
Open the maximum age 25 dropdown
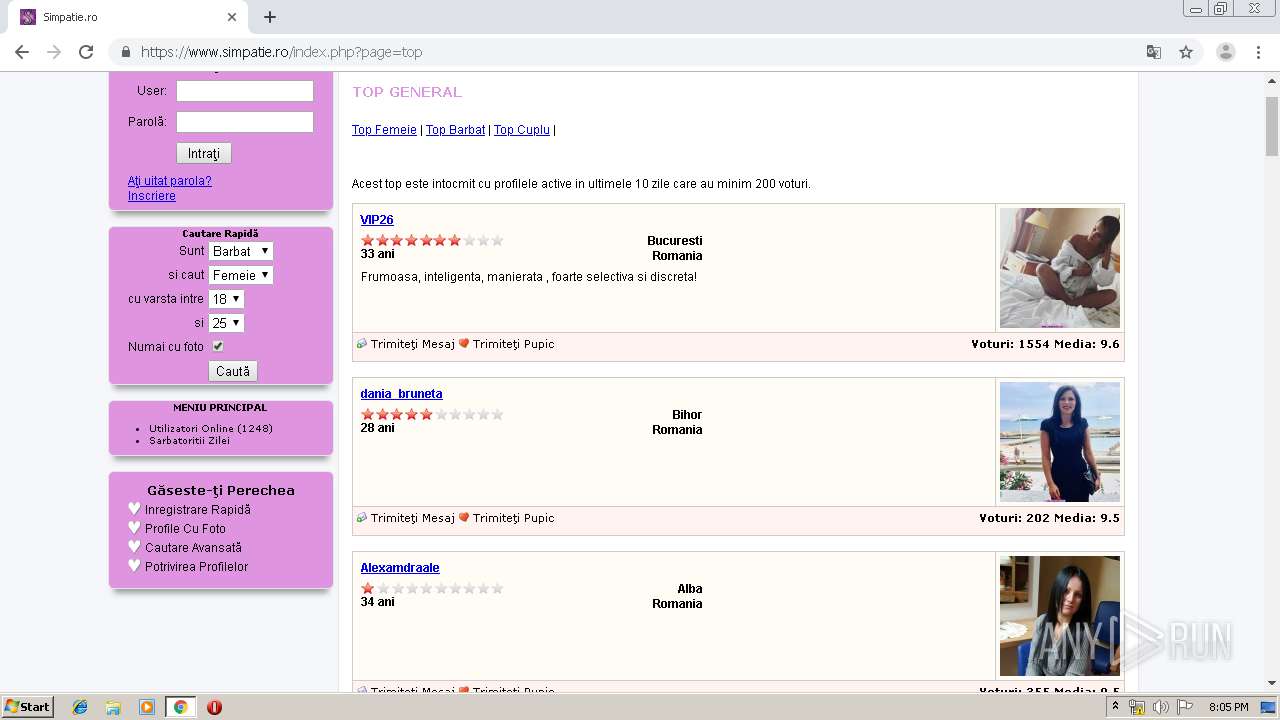226,323
